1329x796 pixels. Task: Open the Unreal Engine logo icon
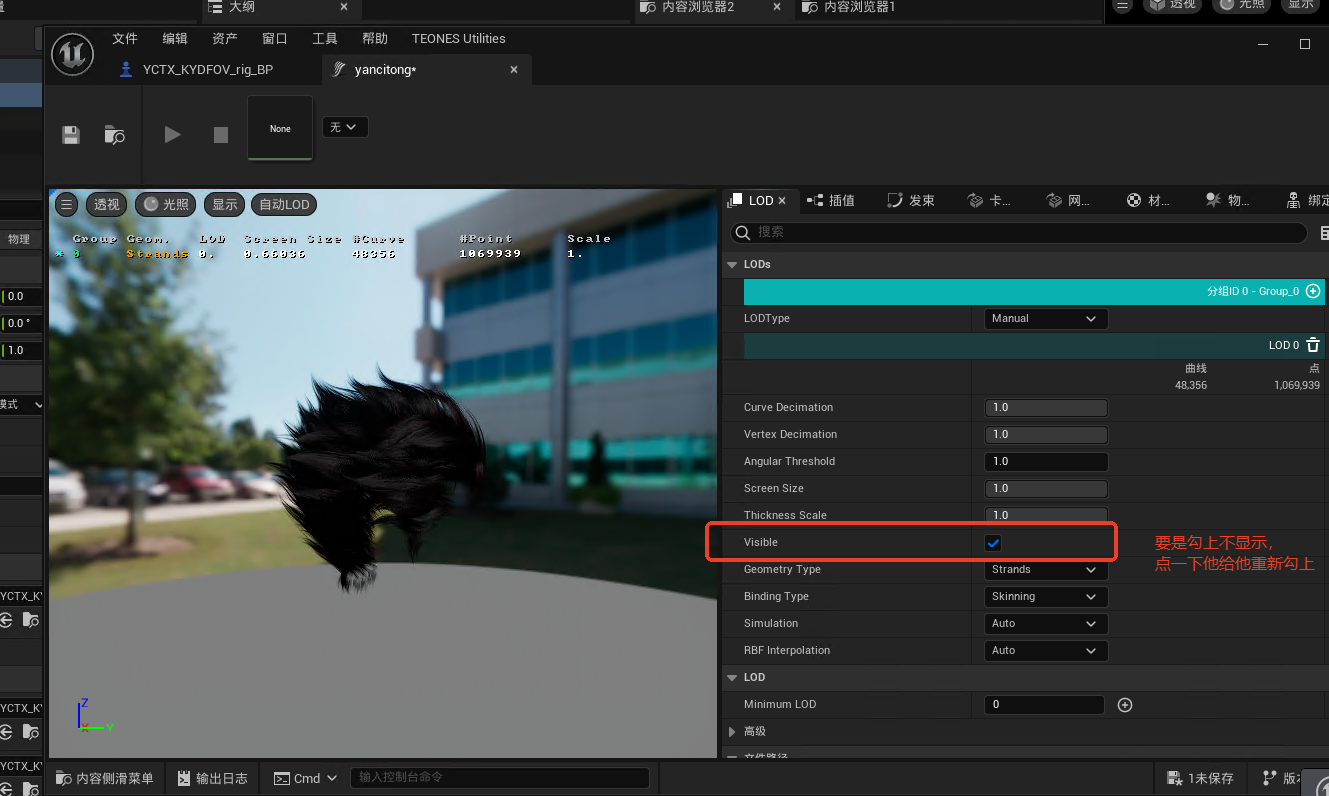coord(73,53)
